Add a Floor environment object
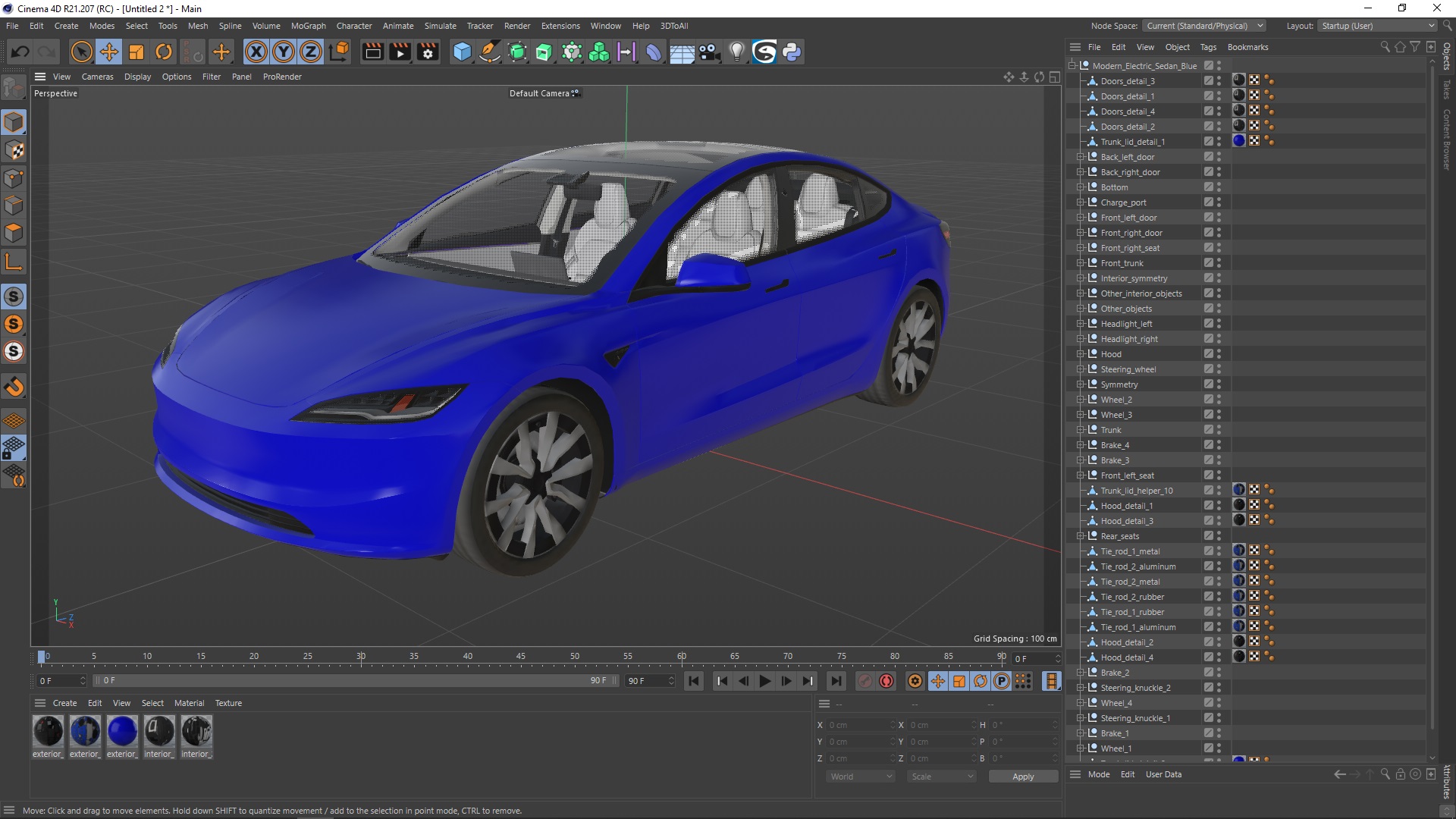This screenshot has width=1456, height=819. pos(681,52)
